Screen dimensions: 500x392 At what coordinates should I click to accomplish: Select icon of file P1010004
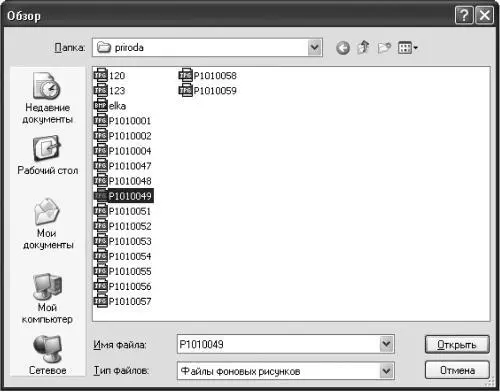click(101, 151)
